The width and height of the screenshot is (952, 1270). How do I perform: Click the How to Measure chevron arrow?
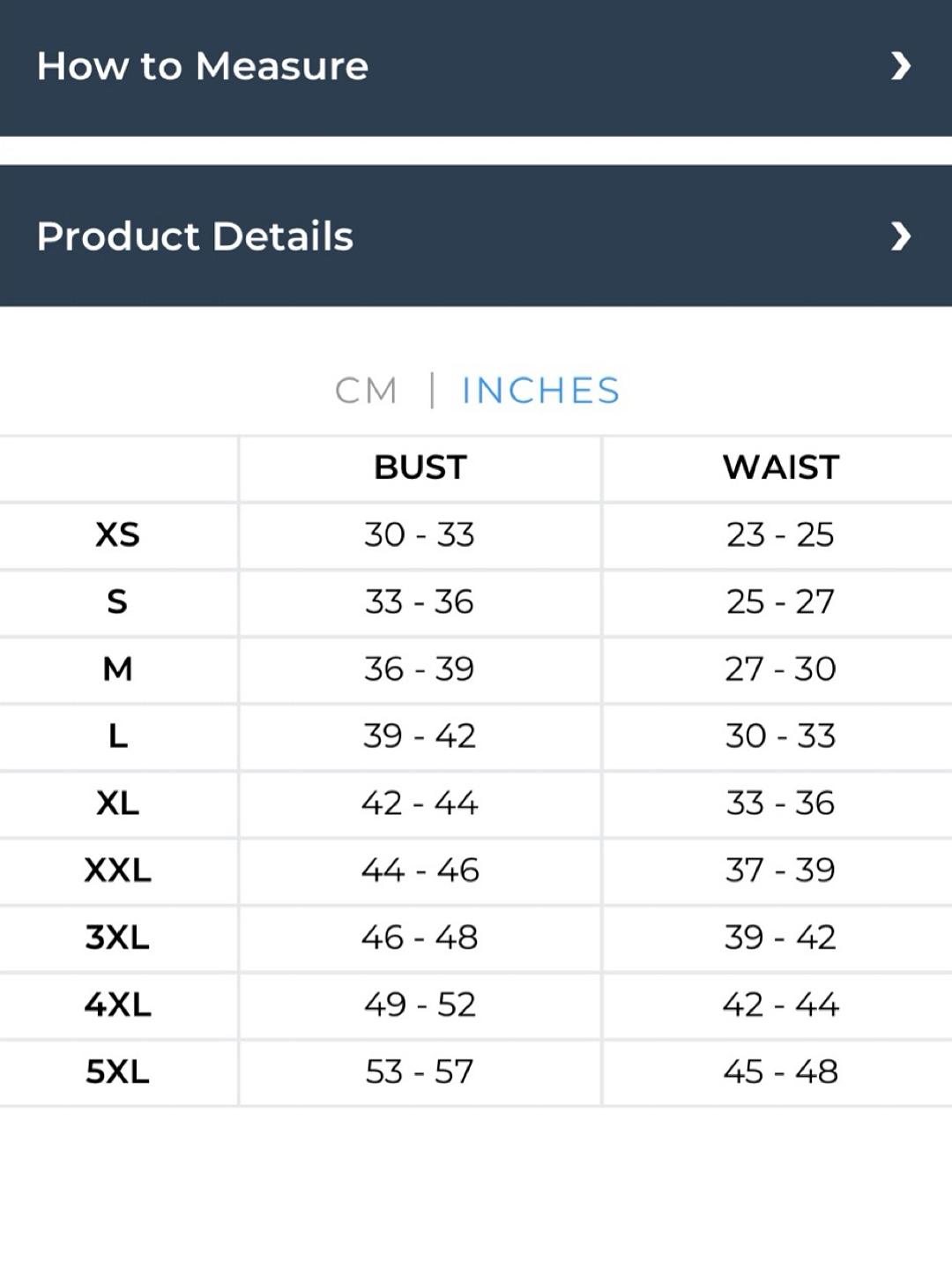(900, 66)
